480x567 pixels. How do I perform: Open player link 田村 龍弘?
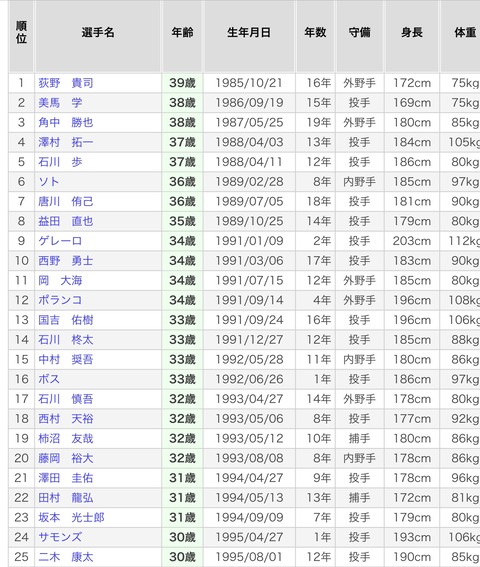(x=66, y=498)
